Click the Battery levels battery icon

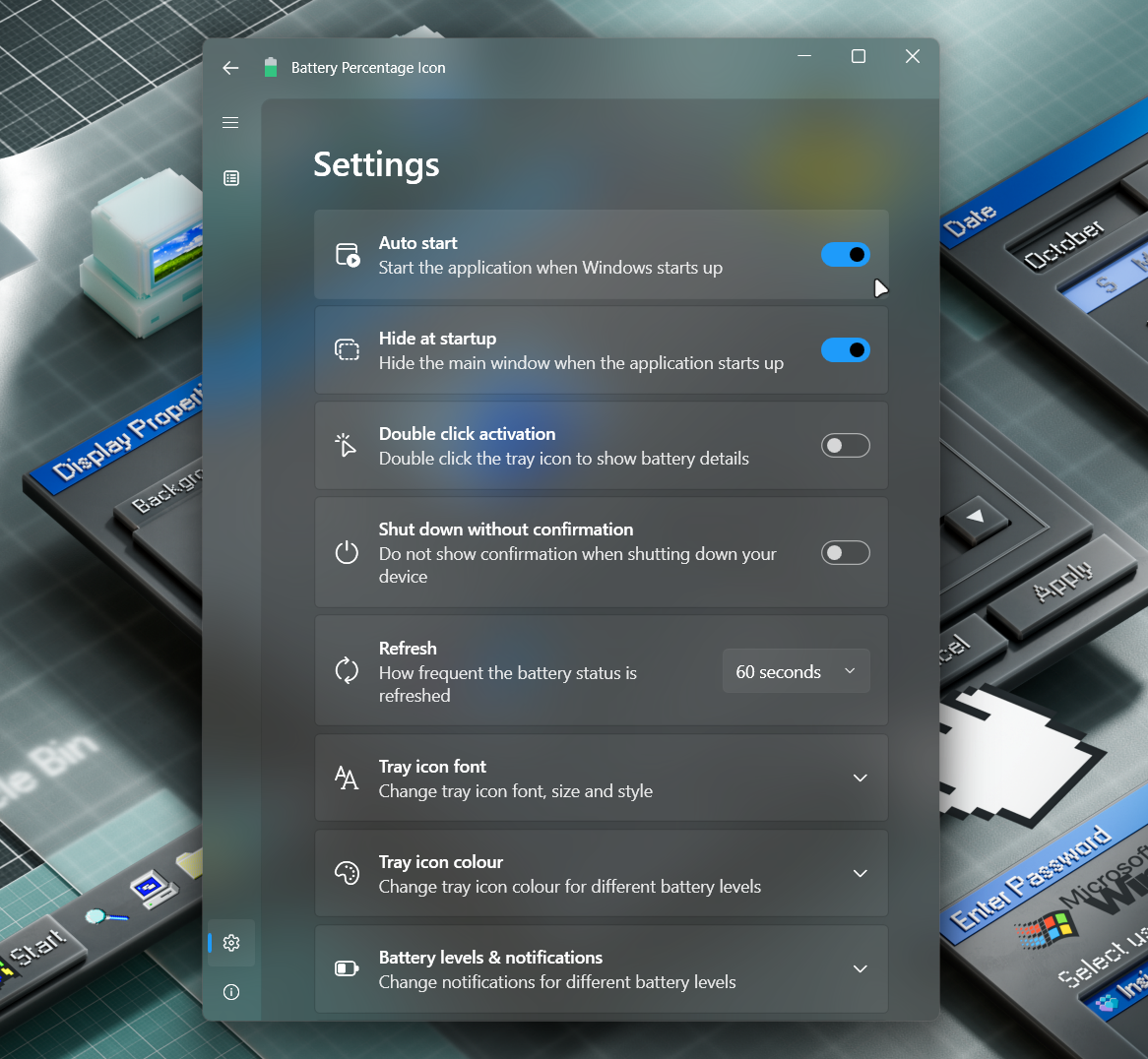pos(347,969)
